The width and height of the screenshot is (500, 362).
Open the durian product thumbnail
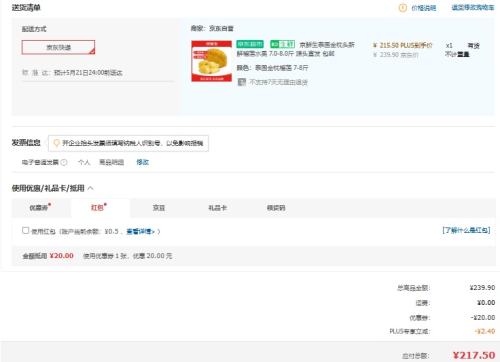click(212, 61)
